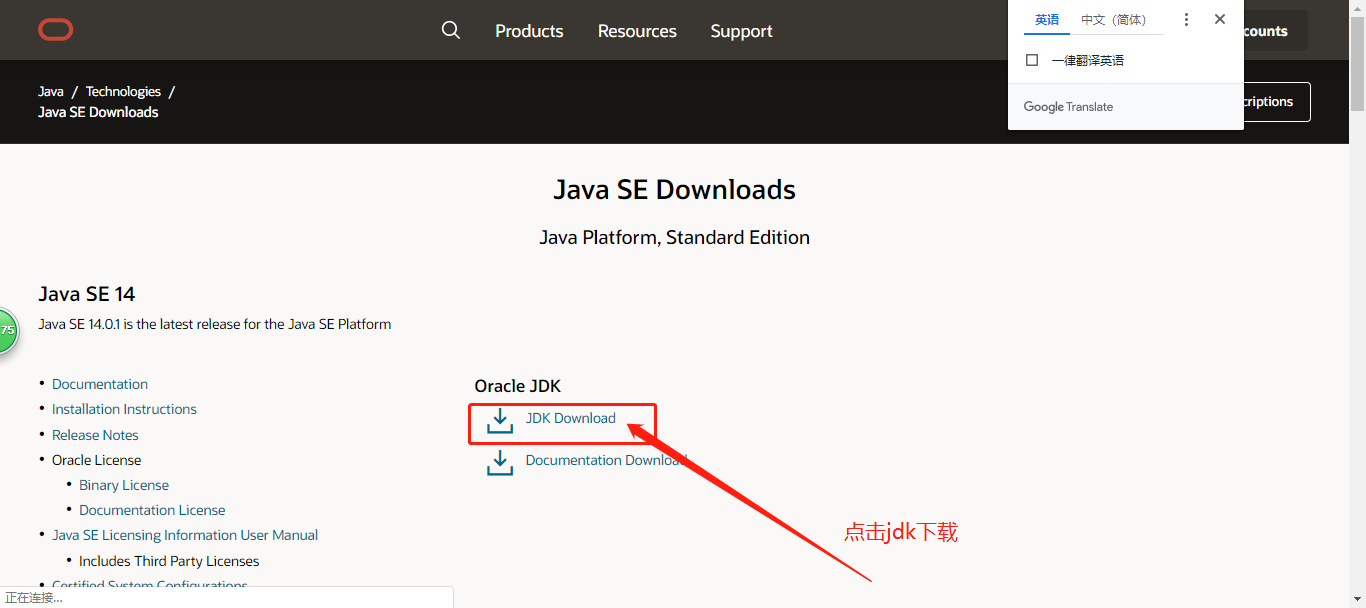Screen dimensions: 1366x608
Task: Click the green 75 badge icon
Action: point(7,329)
